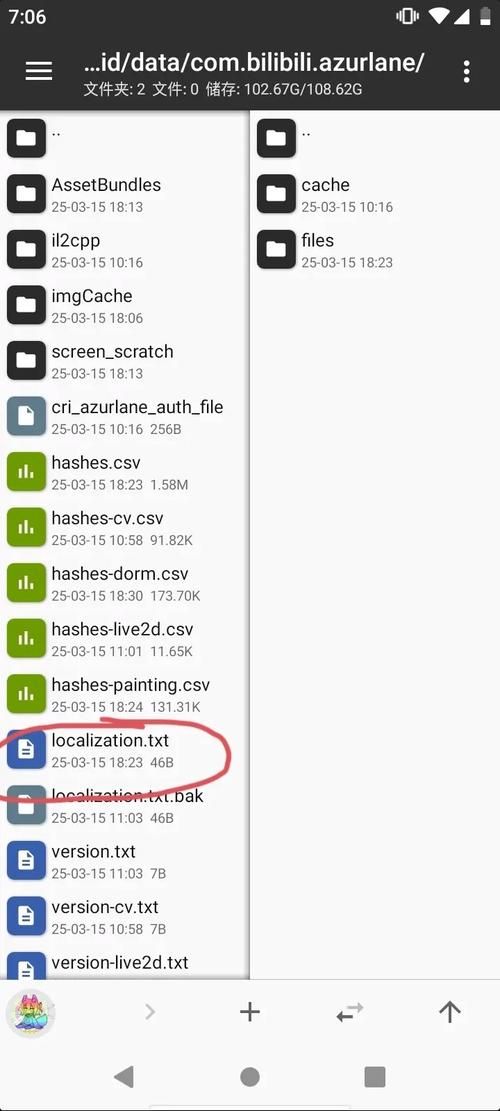Go to parent folder in right pane
Screen dimensions: 500x1111
click(375, 138)
